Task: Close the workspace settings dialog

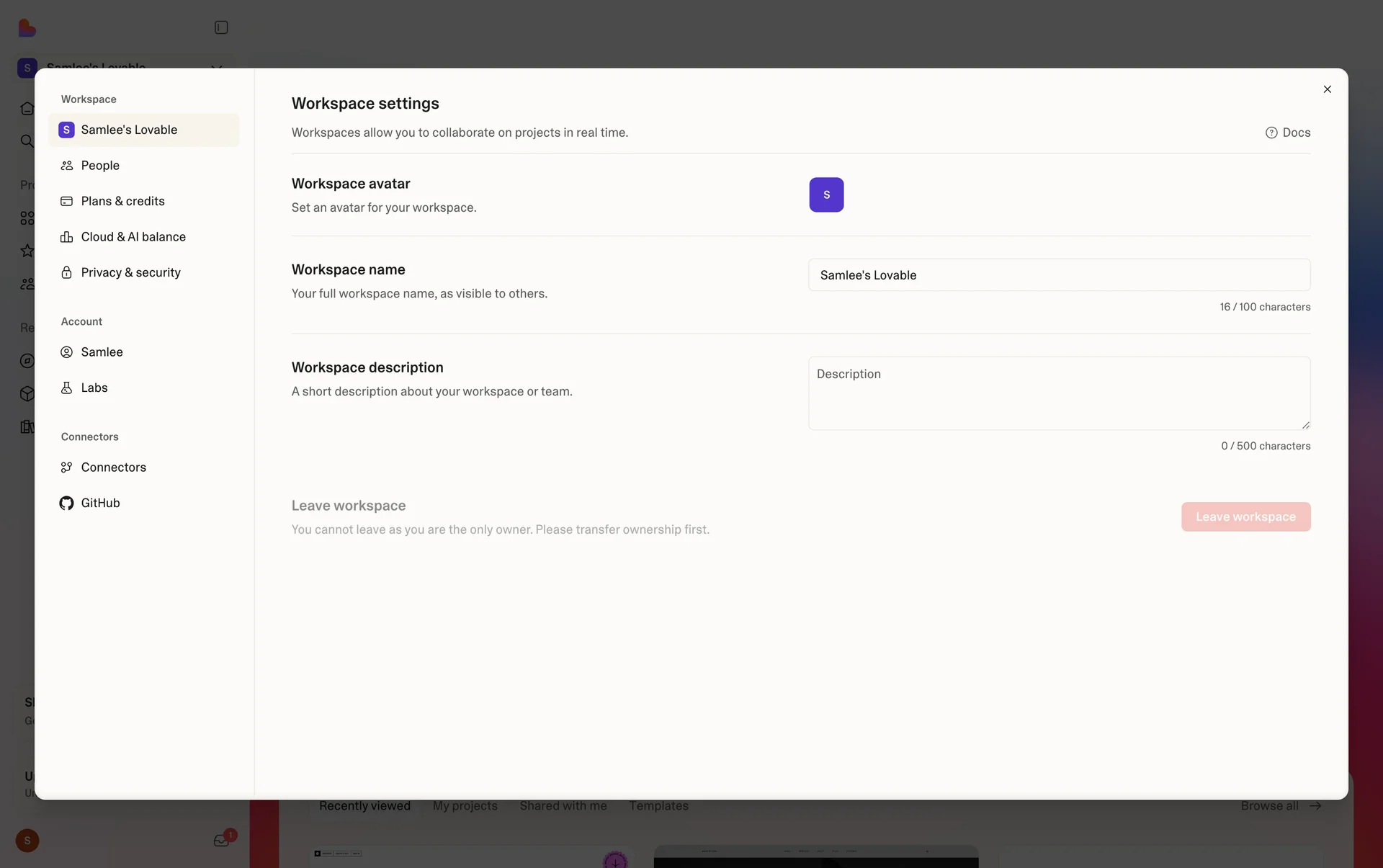Action: point(1327,89)
